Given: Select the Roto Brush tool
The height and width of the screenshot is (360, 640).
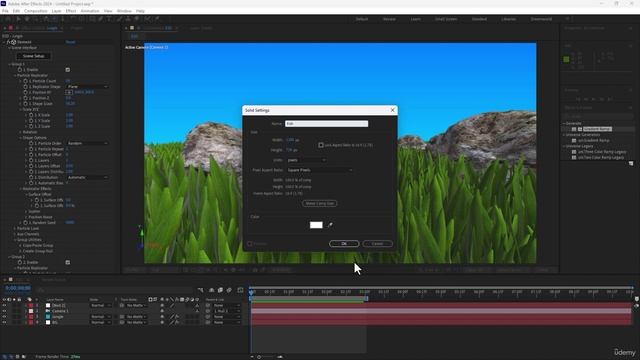Looking at the screenshot, I should point(147,19).
